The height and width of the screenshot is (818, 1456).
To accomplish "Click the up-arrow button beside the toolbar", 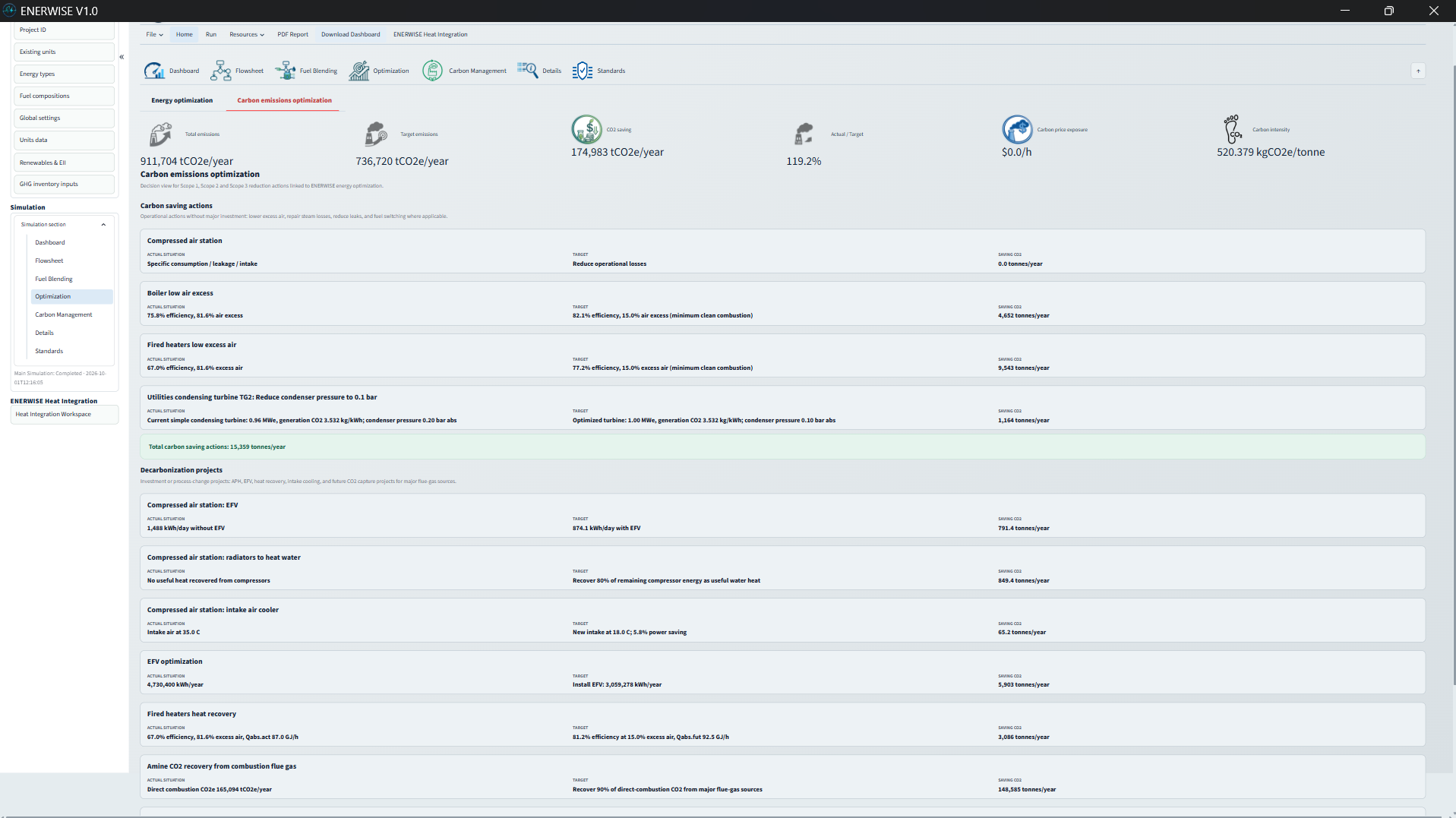I will tap(1418, 71).
